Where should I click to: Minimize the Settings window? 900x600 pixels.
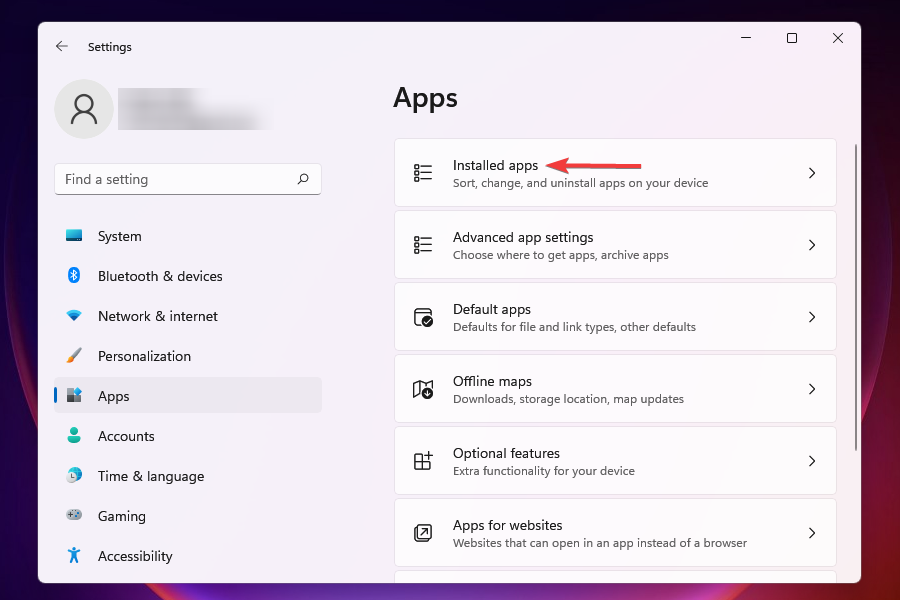[x=746, y=38]
